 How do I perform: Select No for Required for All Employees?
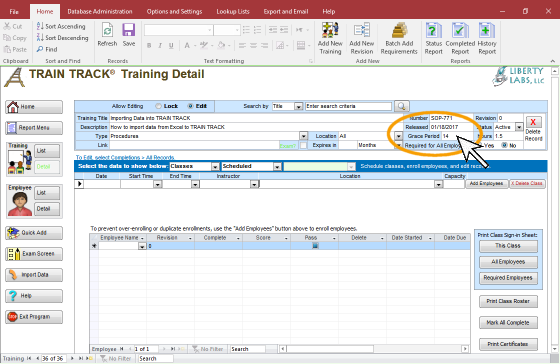pyautogui.click(x=504, y=145)
